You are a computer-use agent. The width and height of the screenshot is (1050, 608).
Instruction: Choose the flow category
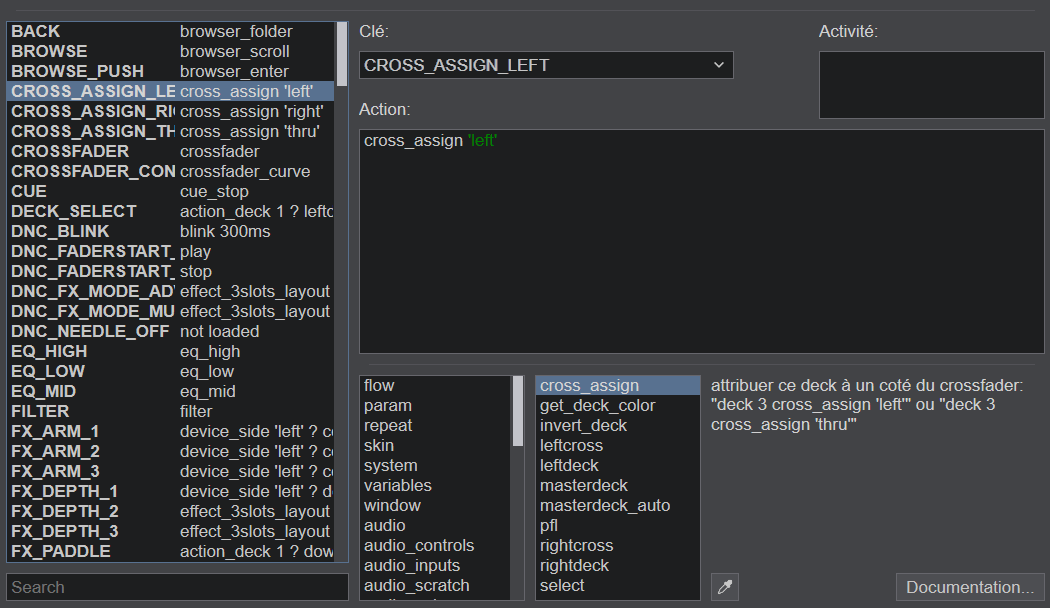(x=435, y=386)
